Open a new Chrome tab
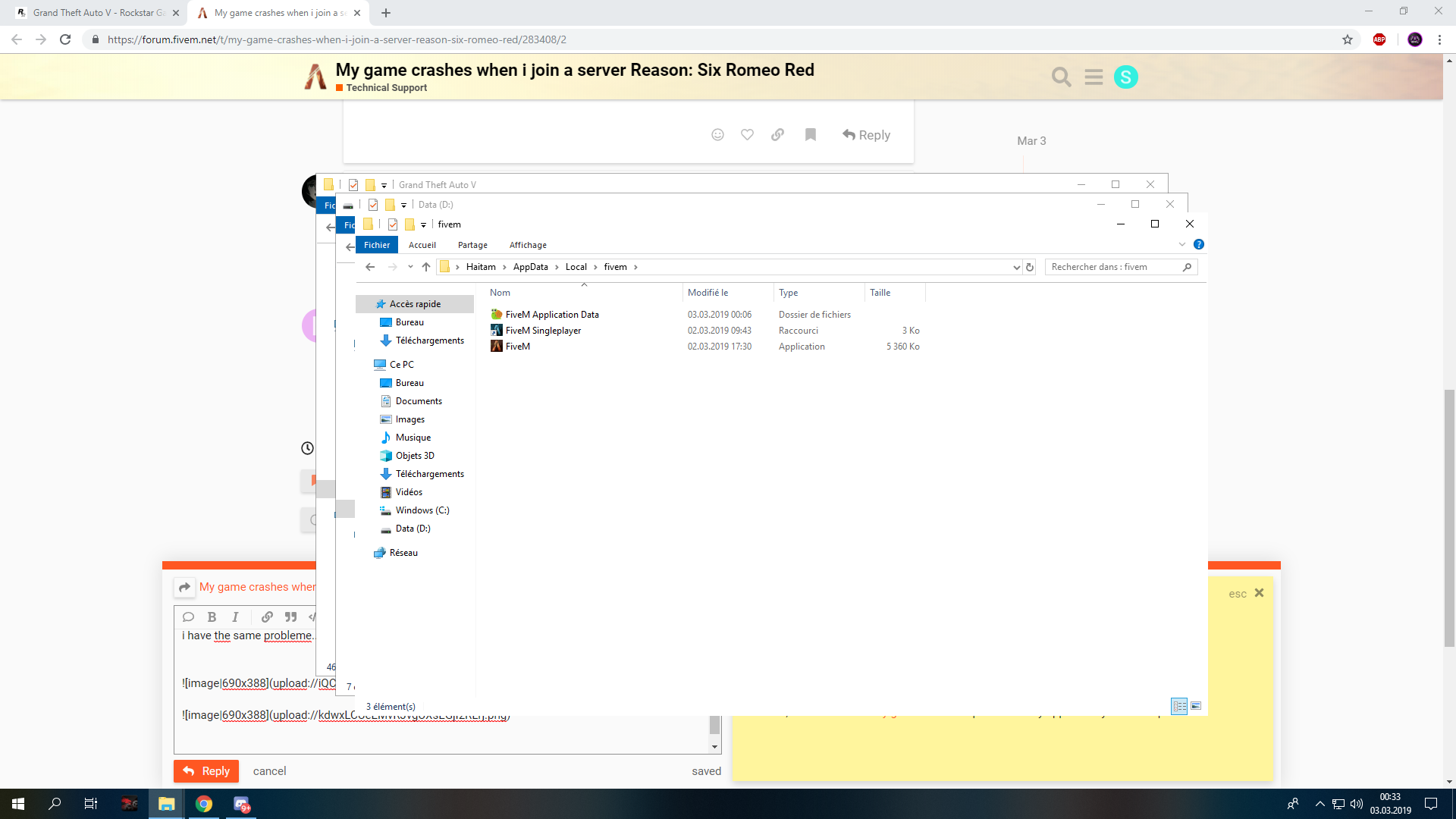 coord(386,13)
